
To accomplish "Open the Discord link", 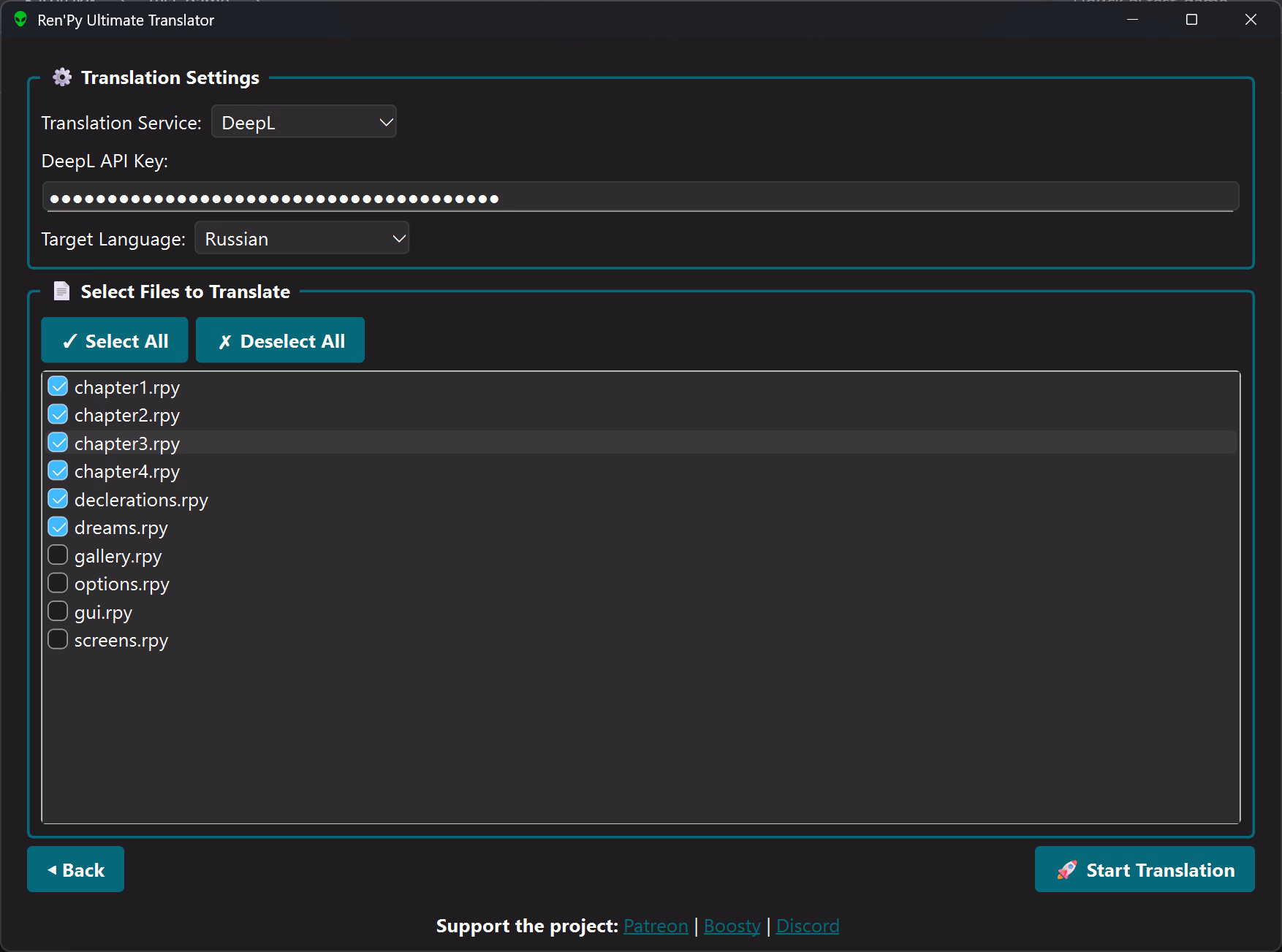I will coord(807,926).
